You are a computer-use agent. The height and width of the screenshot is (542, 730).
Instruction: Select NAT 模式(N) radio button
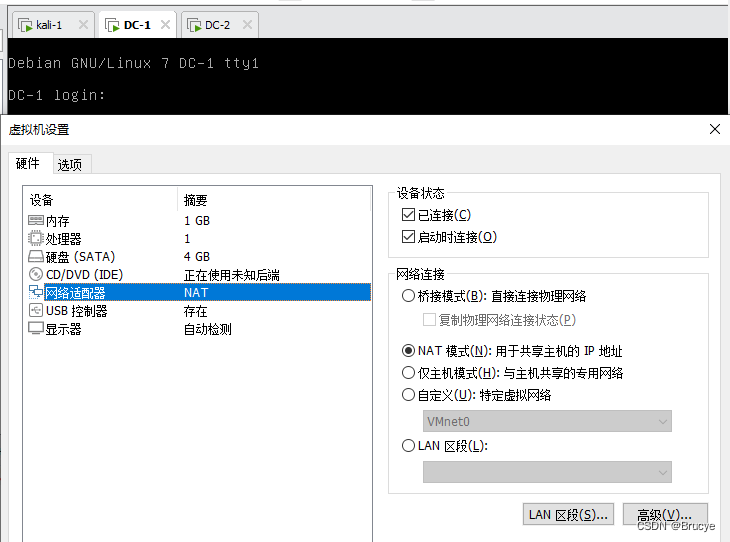pos(408,351)
